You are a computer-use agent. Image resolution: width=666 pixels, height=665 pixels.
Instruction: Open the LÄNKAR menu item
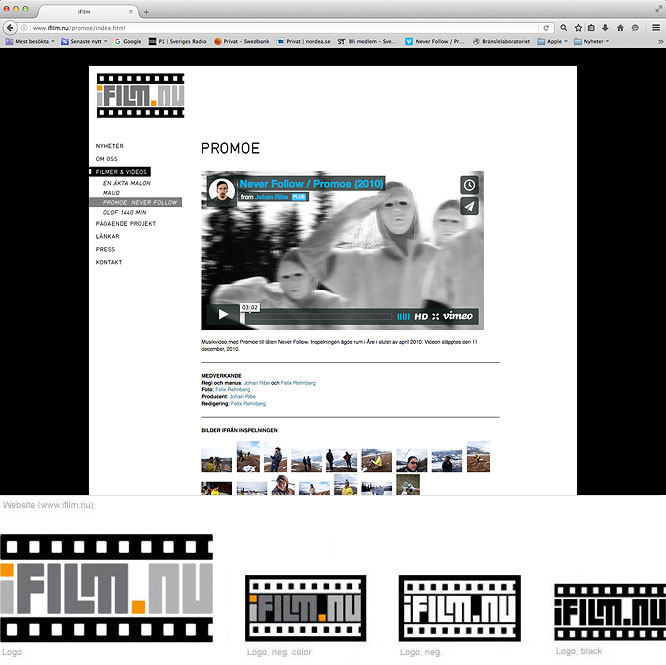pyautogui.click(x=107, y=236)
